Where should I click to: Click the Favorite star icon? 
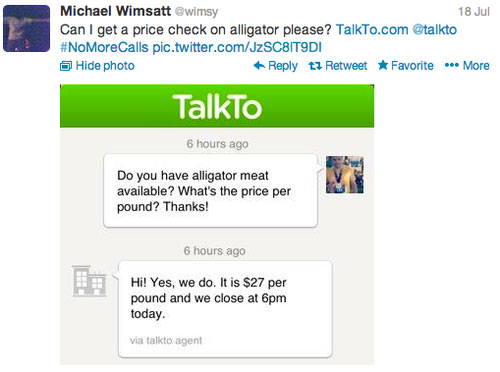tap(383, 65)
